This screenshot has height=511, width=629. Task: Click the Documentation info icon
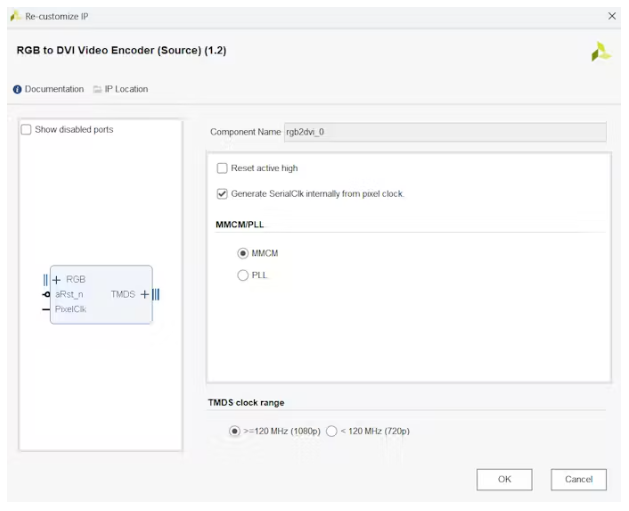point(17,89)
